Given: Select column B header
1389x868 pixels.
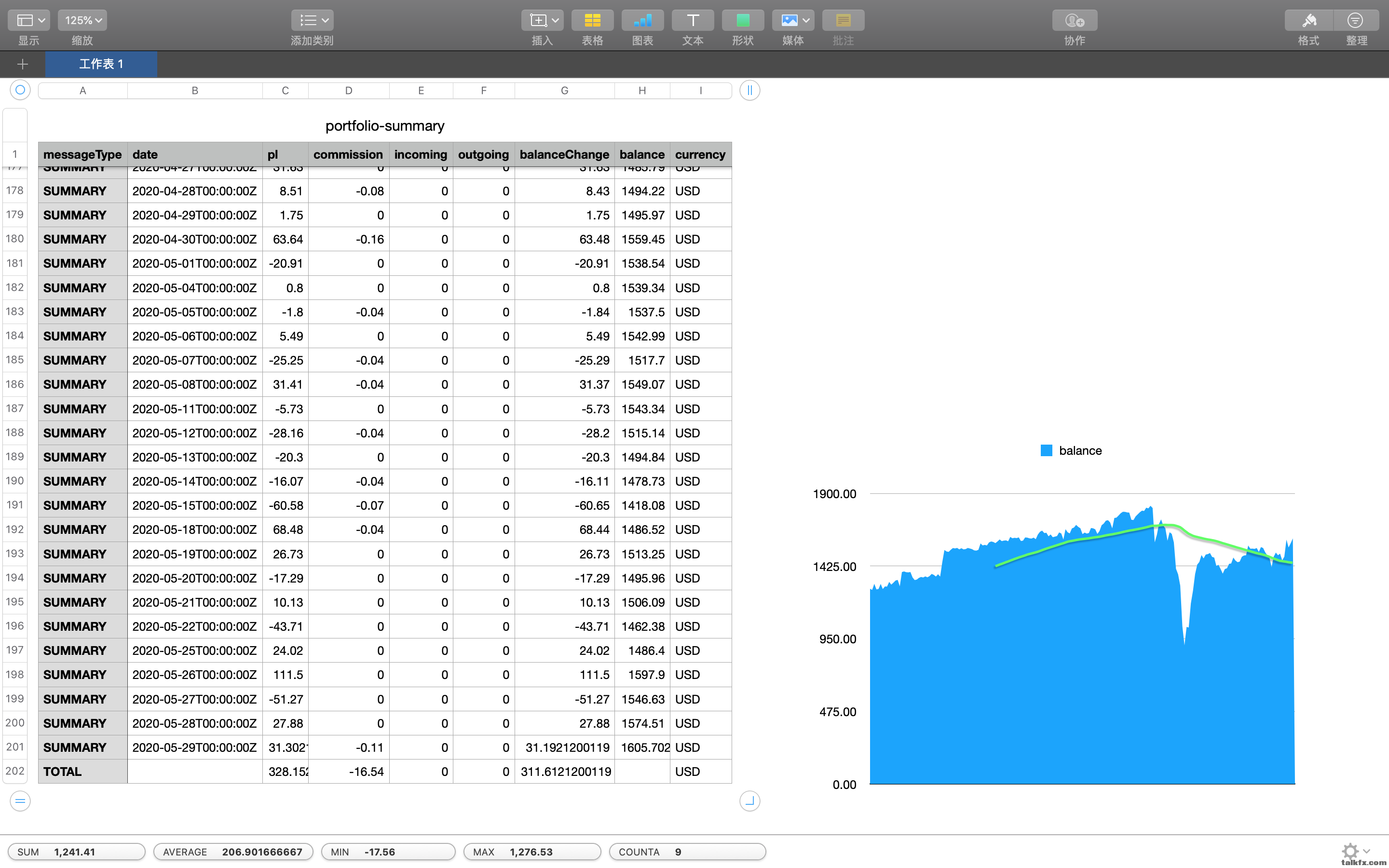Looking at the screenshot, I should click(x=194, y=91).
